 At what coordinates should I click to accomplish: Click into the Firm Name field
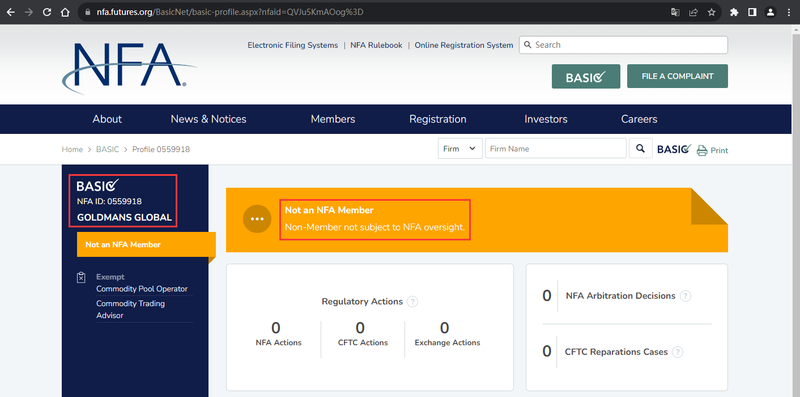point(555,148)
